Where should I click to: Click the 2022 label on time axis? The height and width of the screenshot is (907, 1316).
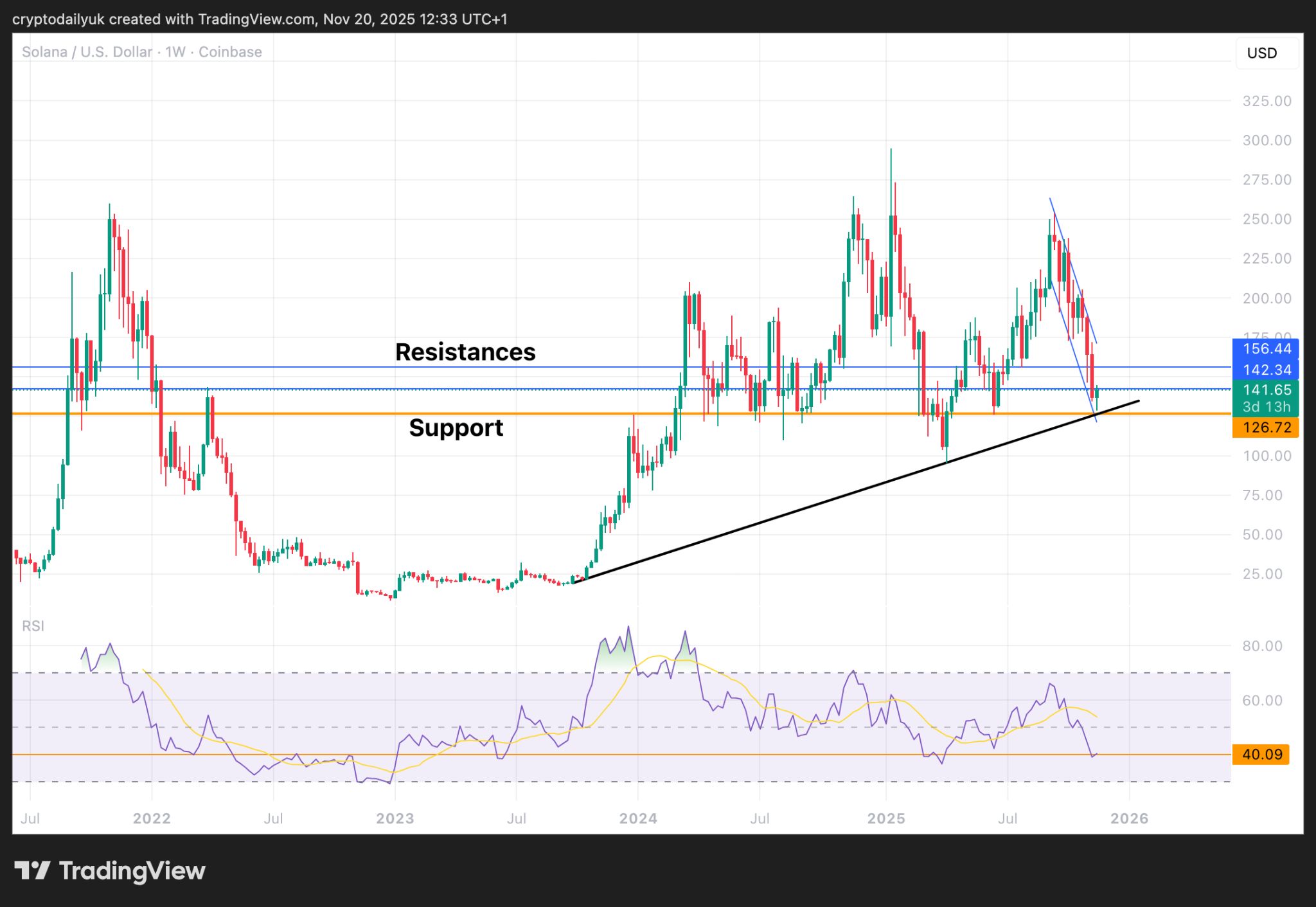[x=152, y=818]
